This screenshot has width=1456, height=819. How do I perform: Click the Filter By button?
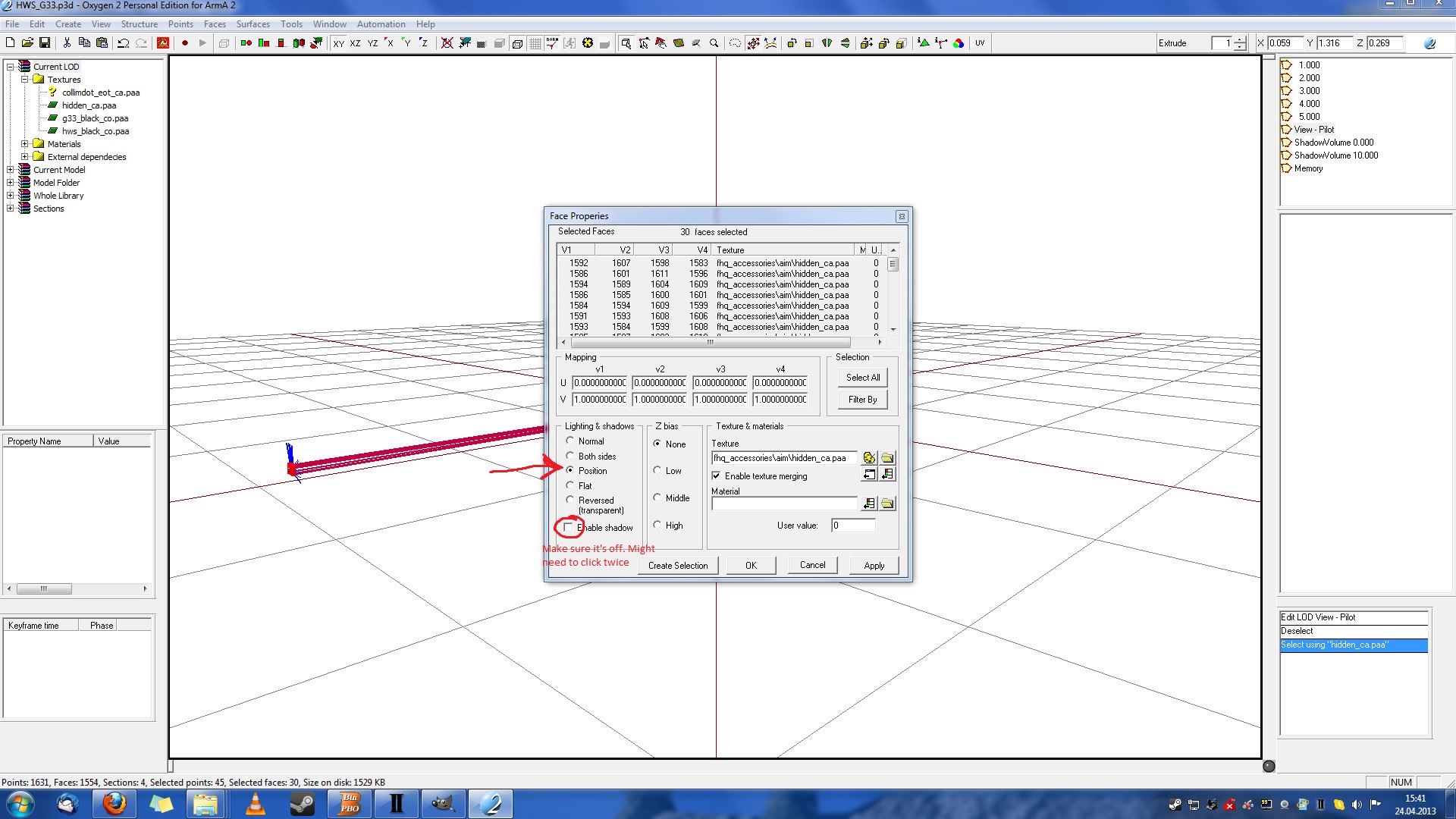863,400
